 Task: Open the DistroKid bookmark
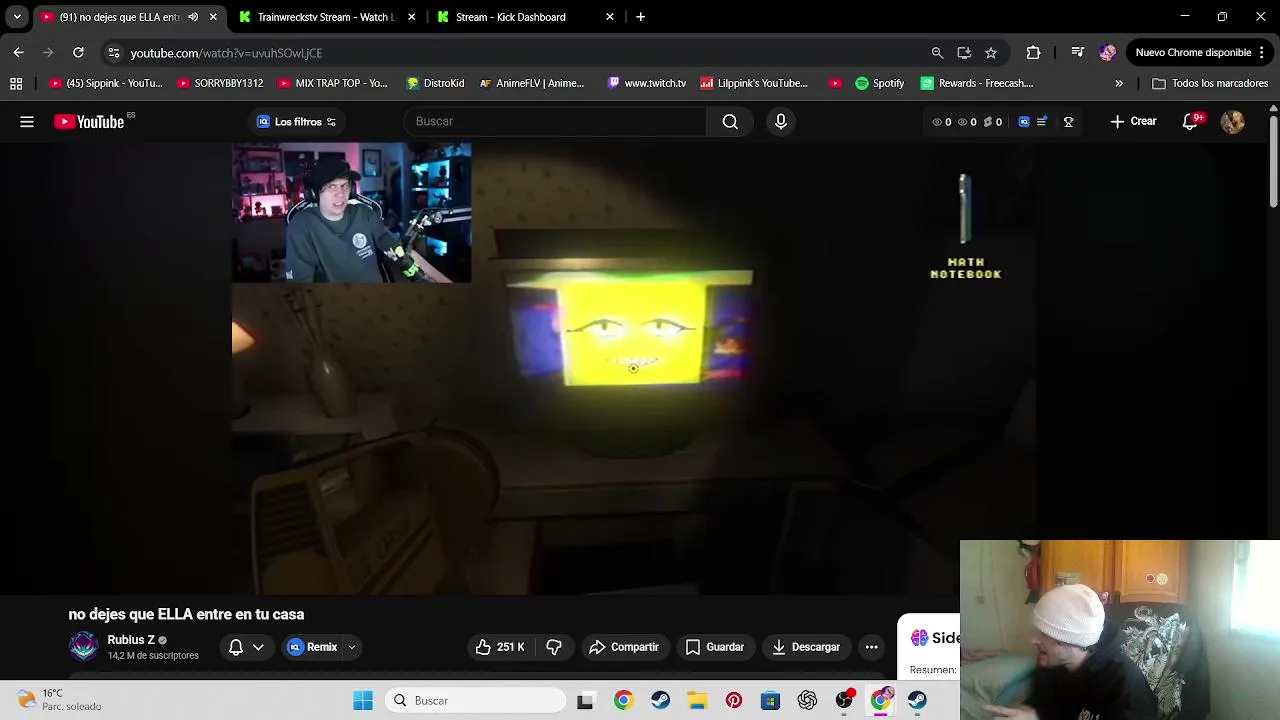435,84
